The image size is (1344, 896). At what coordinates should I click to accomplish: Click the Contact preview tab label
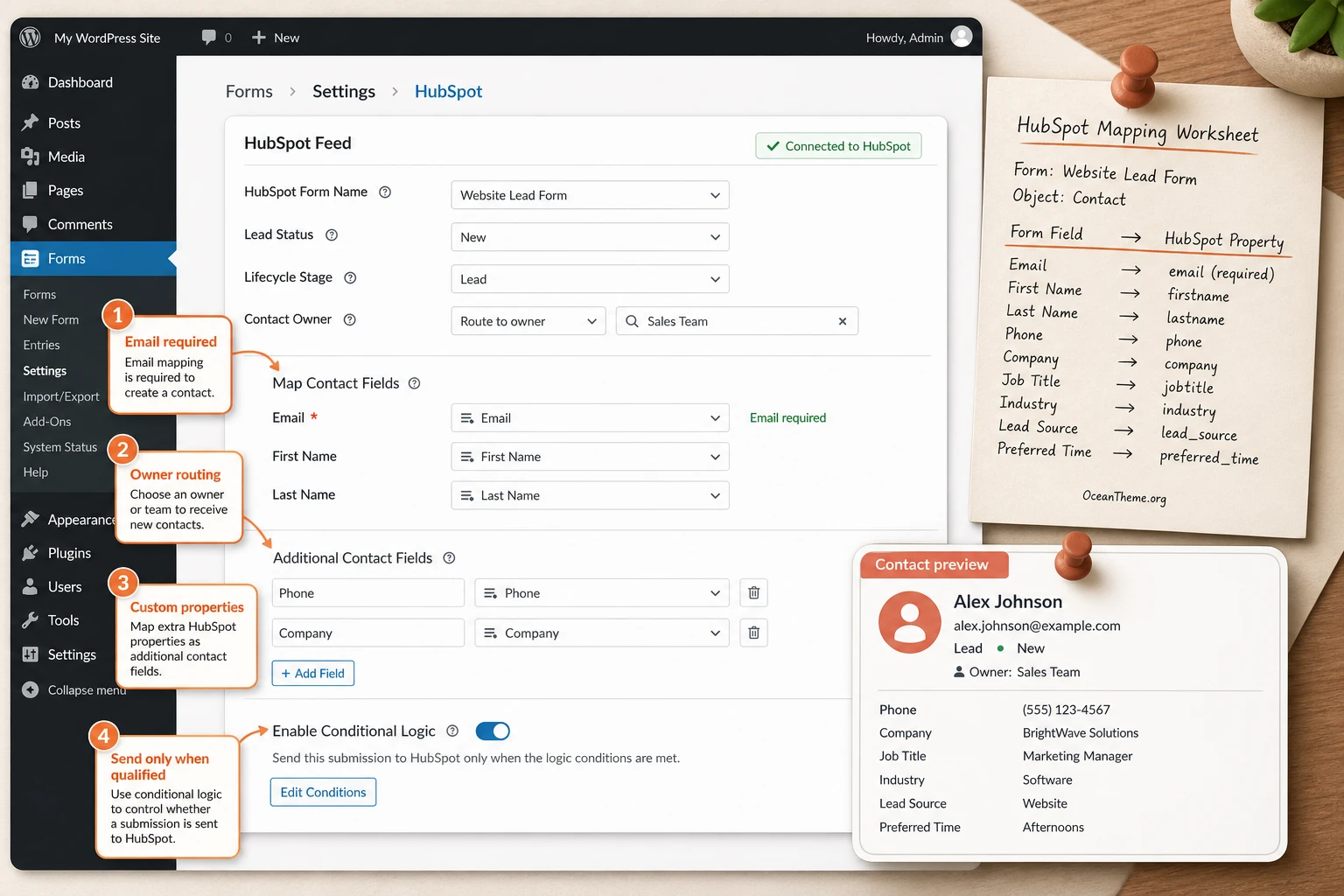[x=932, y=564]
